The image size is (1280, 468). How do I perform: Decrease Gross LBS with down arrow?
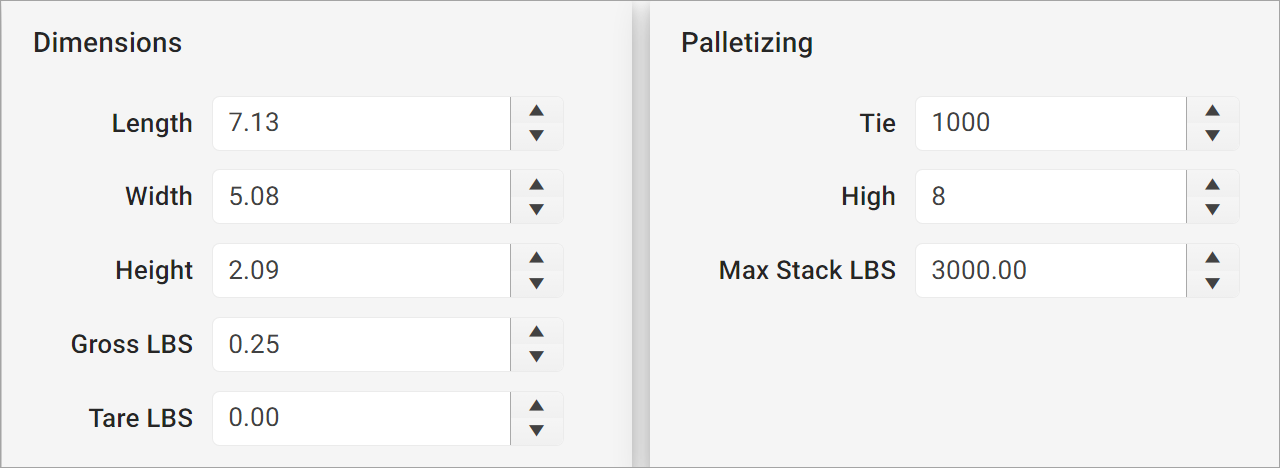click(536, 357)
